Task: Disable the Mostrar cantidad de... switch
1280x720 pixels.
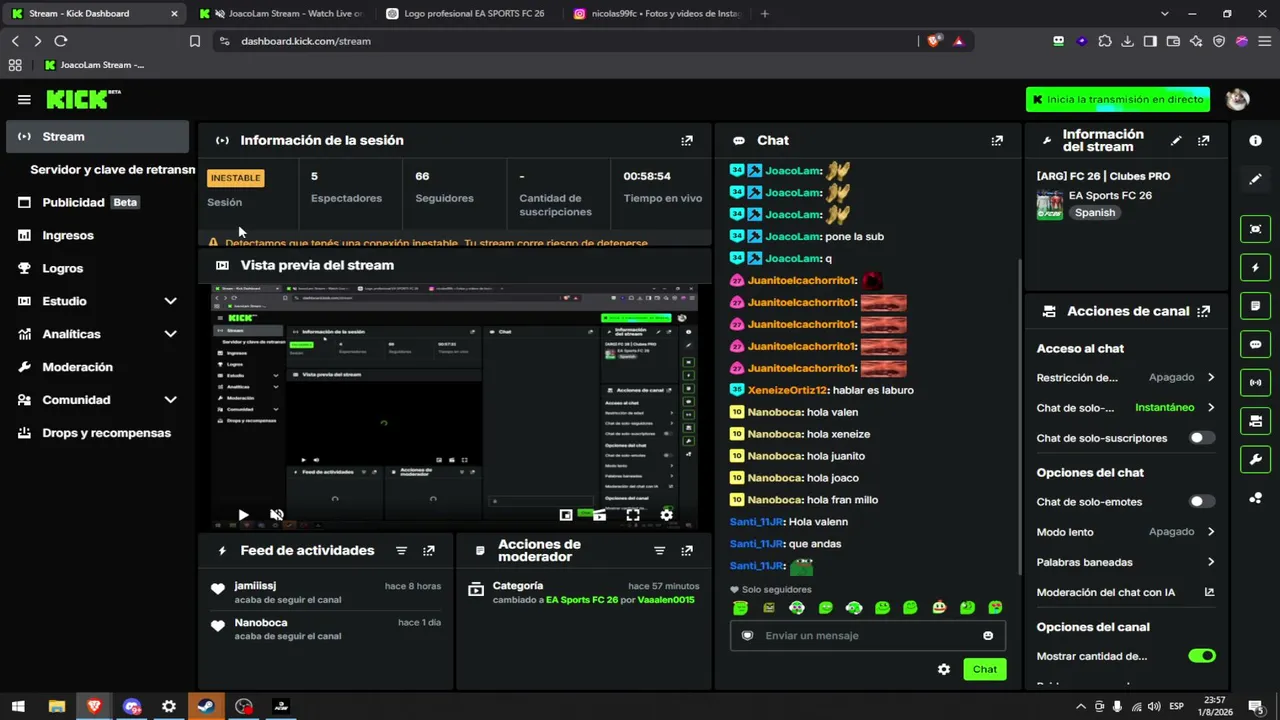Action: 1202,656
